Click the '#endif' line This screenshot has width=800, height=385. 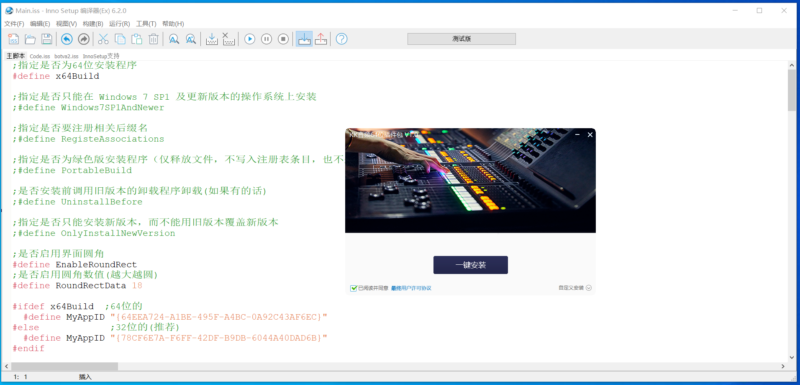[29, 349]
